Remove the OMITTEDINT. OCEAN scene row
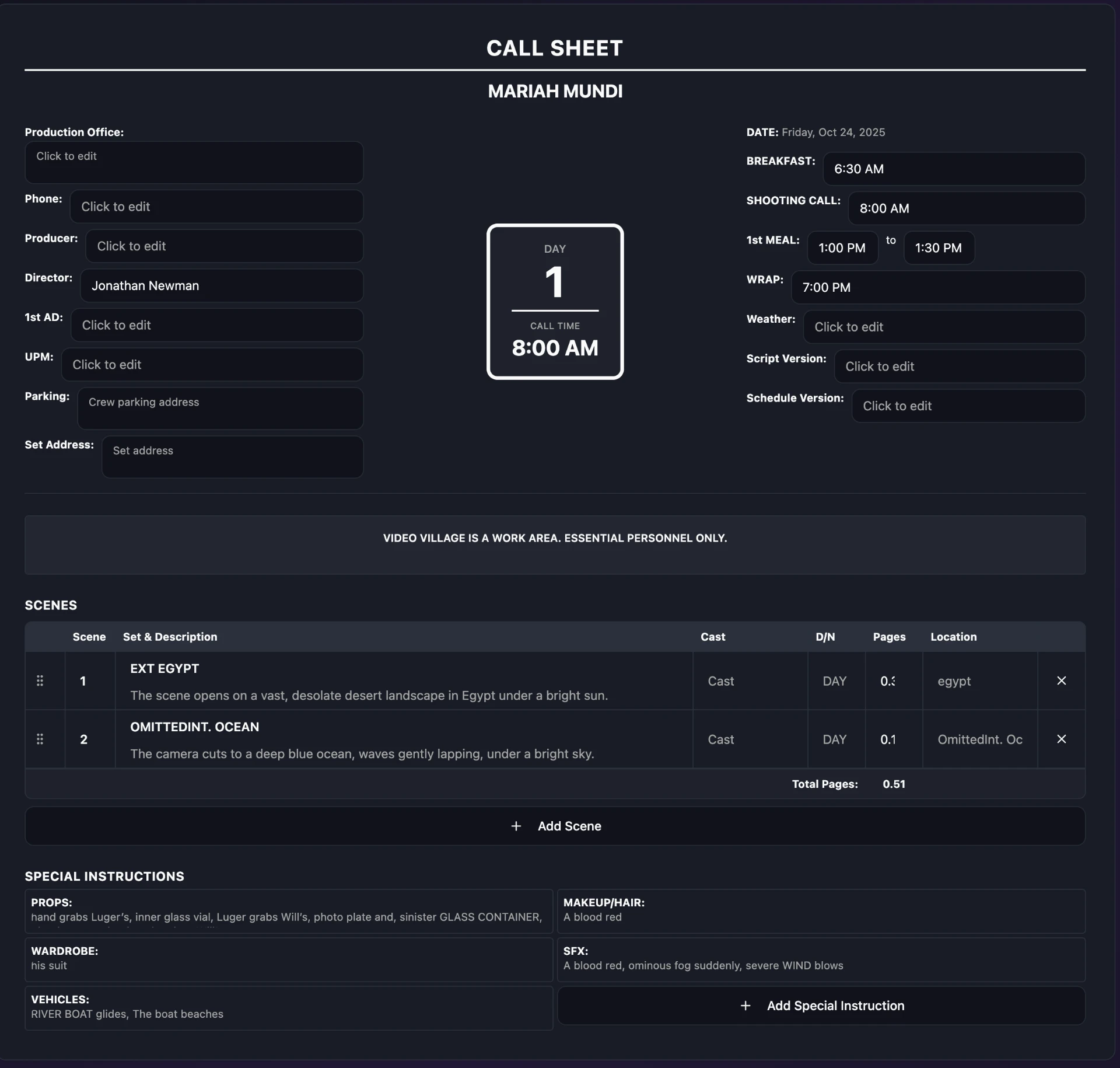The height and width of the screenshot is (1068, 1120). click(x=1062, y=739)
